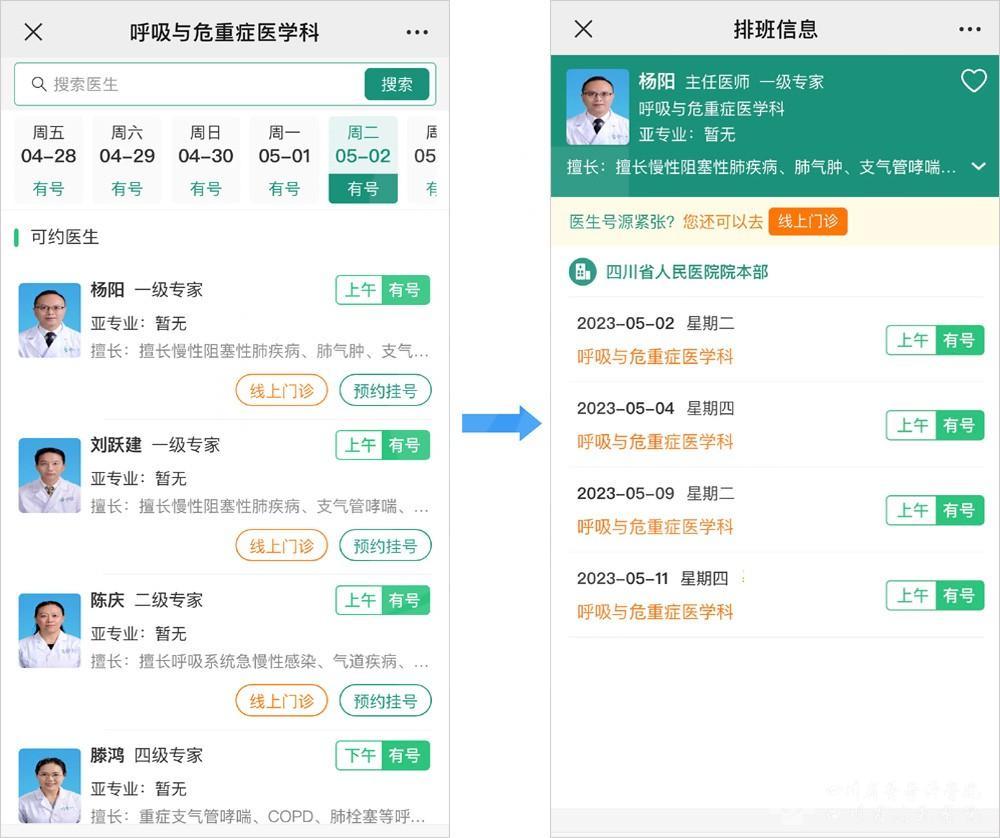The height and width of the screenshot is (838, 1000).
Task: Click the magnifier icon in search box
Action: [39, 84]
